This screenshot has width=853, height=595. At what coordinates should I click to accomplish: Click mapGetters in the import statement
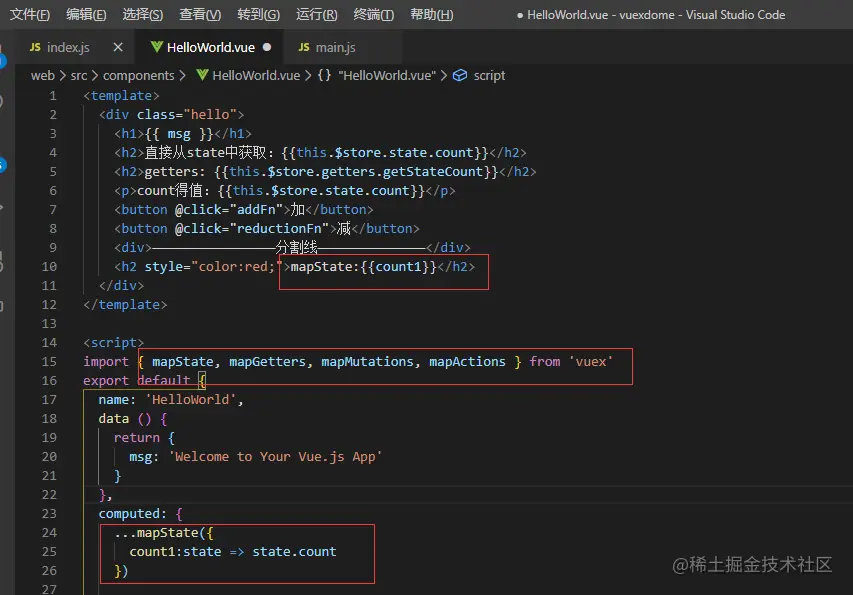(x=267, y=362)
